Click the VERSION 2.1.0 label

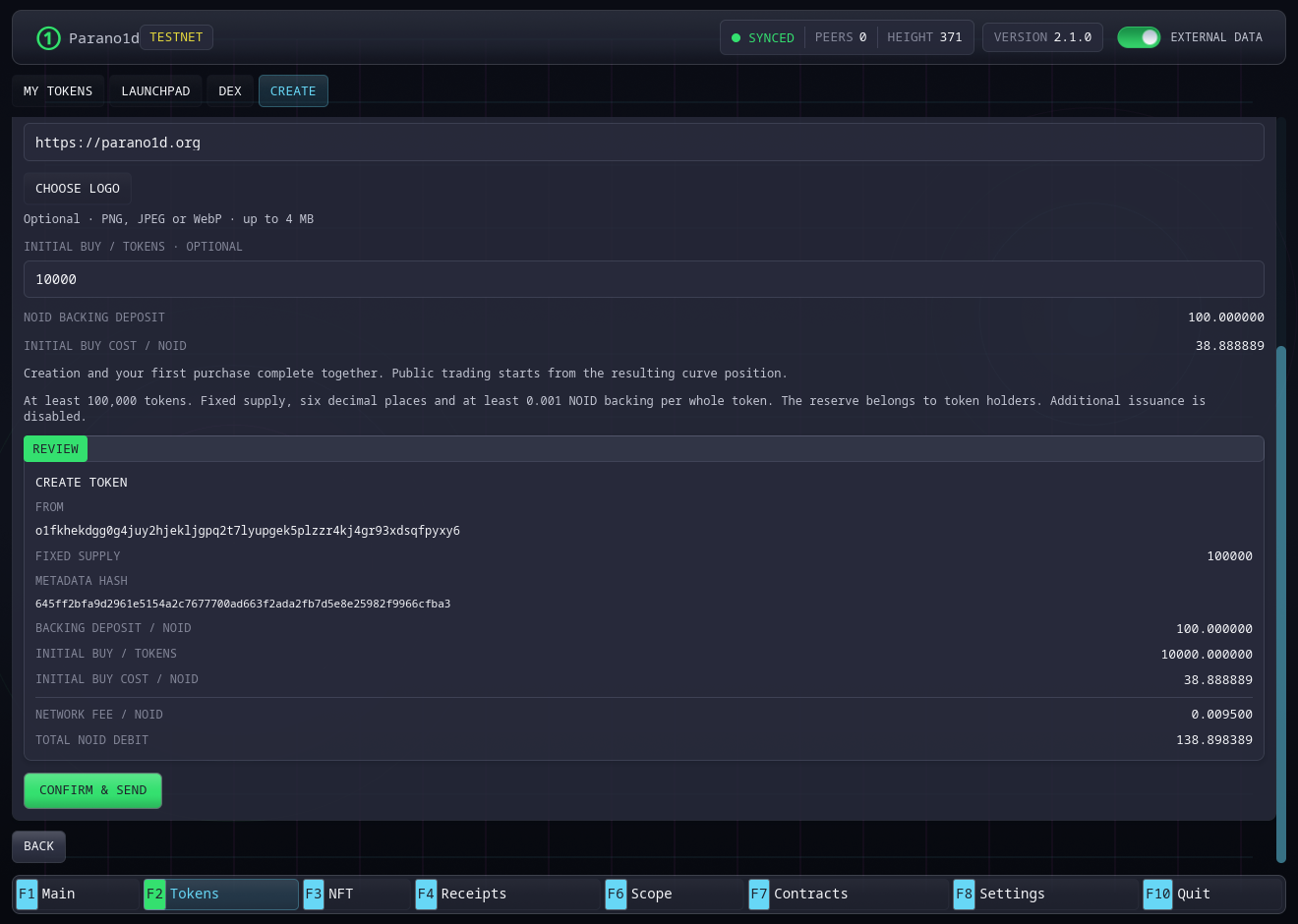tap(1042, 37)
